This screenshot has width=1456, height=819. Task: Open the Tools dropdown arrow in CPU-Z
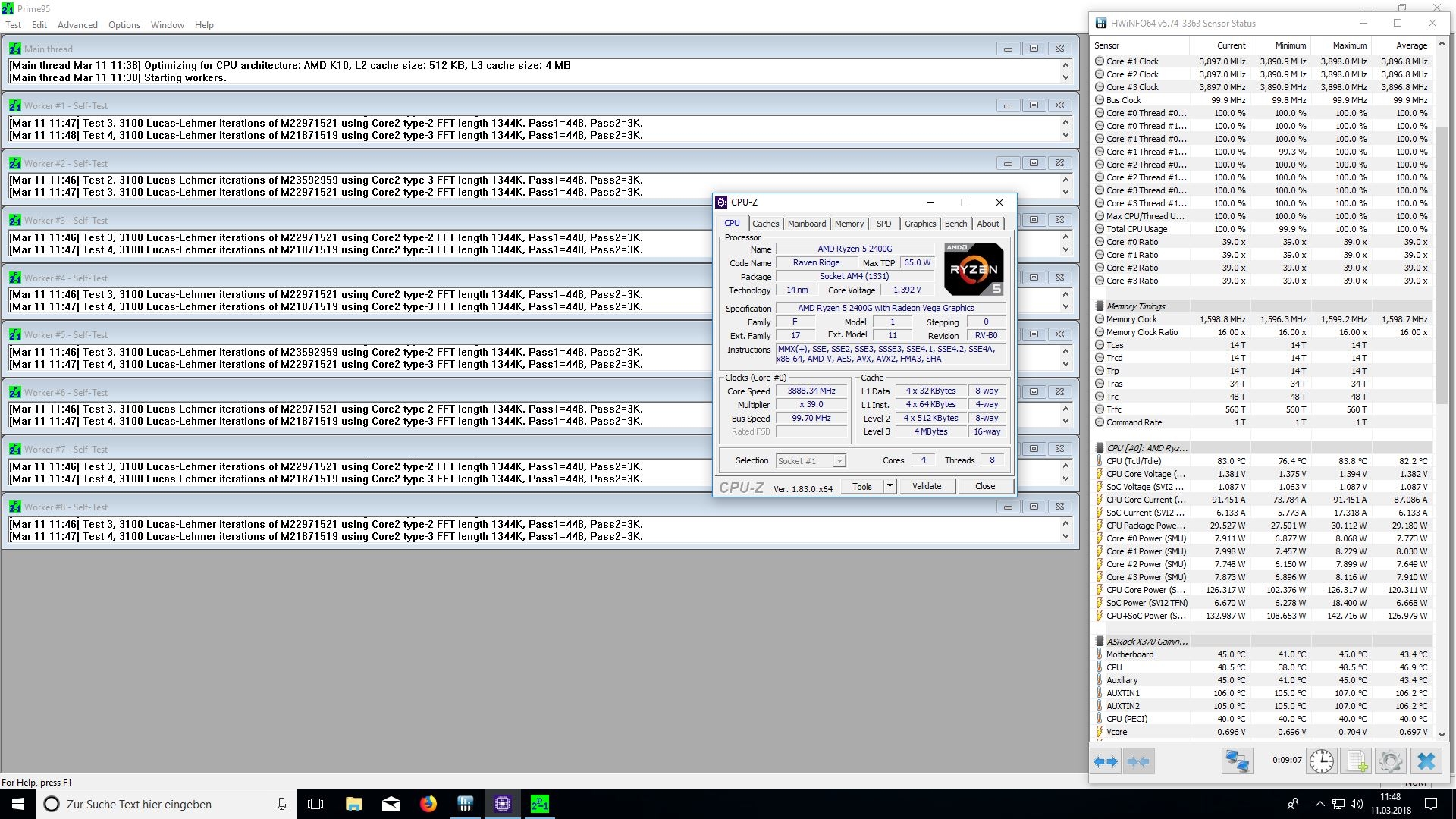[x=890, y=486]
